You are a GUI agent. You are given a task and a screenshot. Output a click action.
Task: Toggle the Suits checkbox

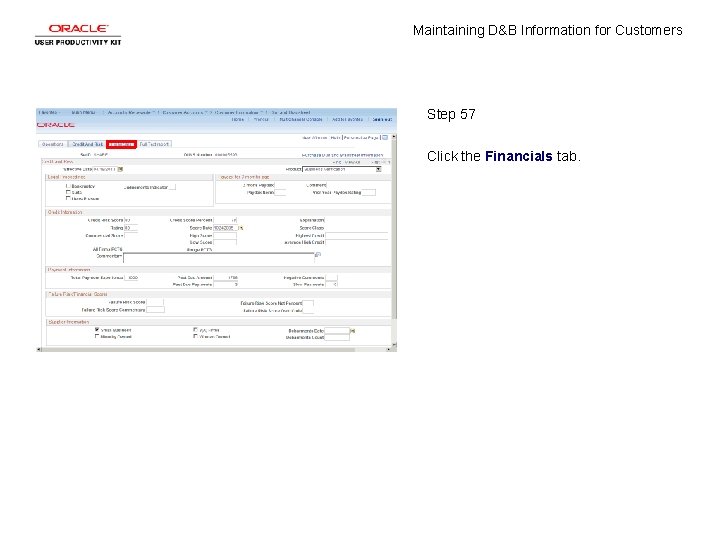68,192
